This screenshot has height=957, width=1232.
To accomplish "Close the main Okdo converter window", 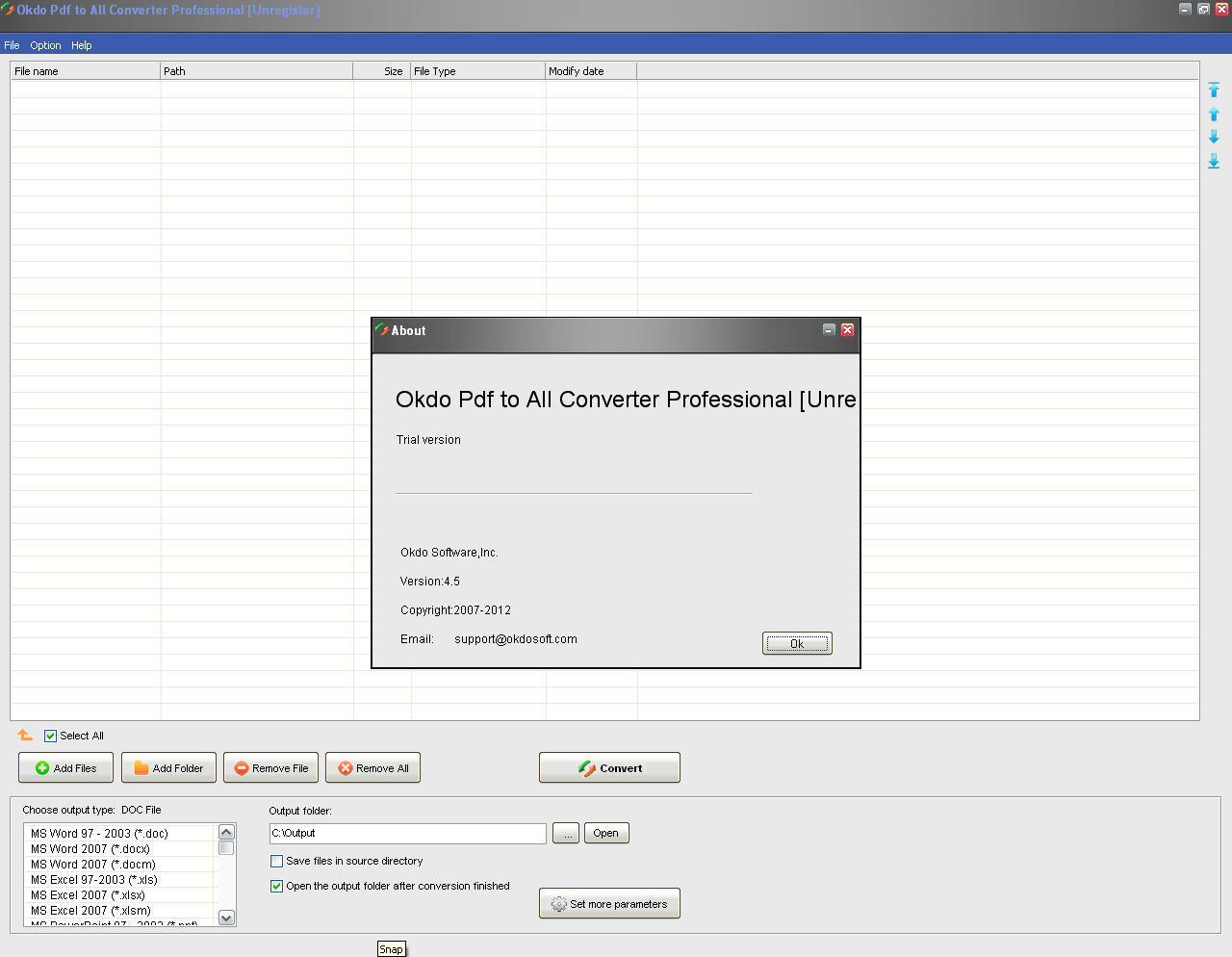I will coord(1221,9).
